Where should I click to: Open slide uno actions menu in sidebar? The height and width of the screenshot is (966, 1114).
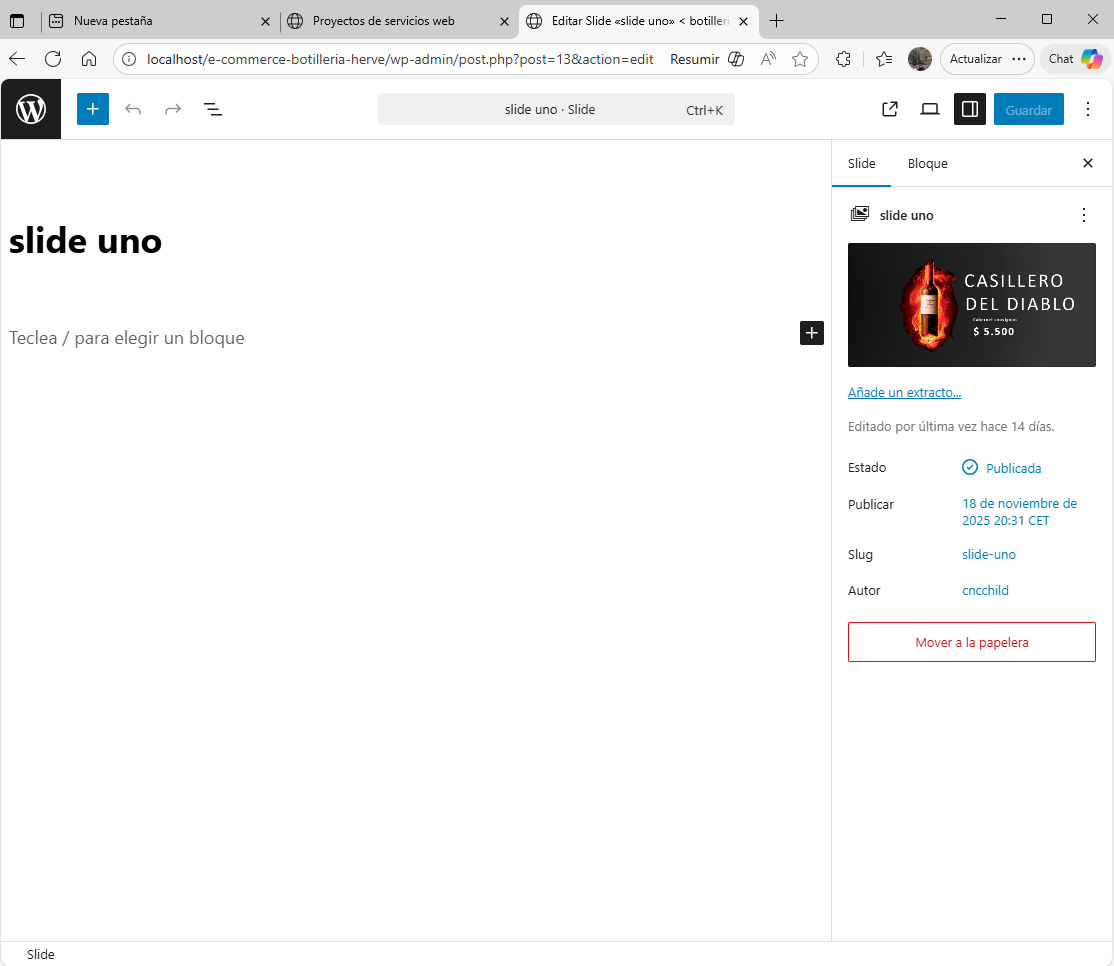[1084, 215]
